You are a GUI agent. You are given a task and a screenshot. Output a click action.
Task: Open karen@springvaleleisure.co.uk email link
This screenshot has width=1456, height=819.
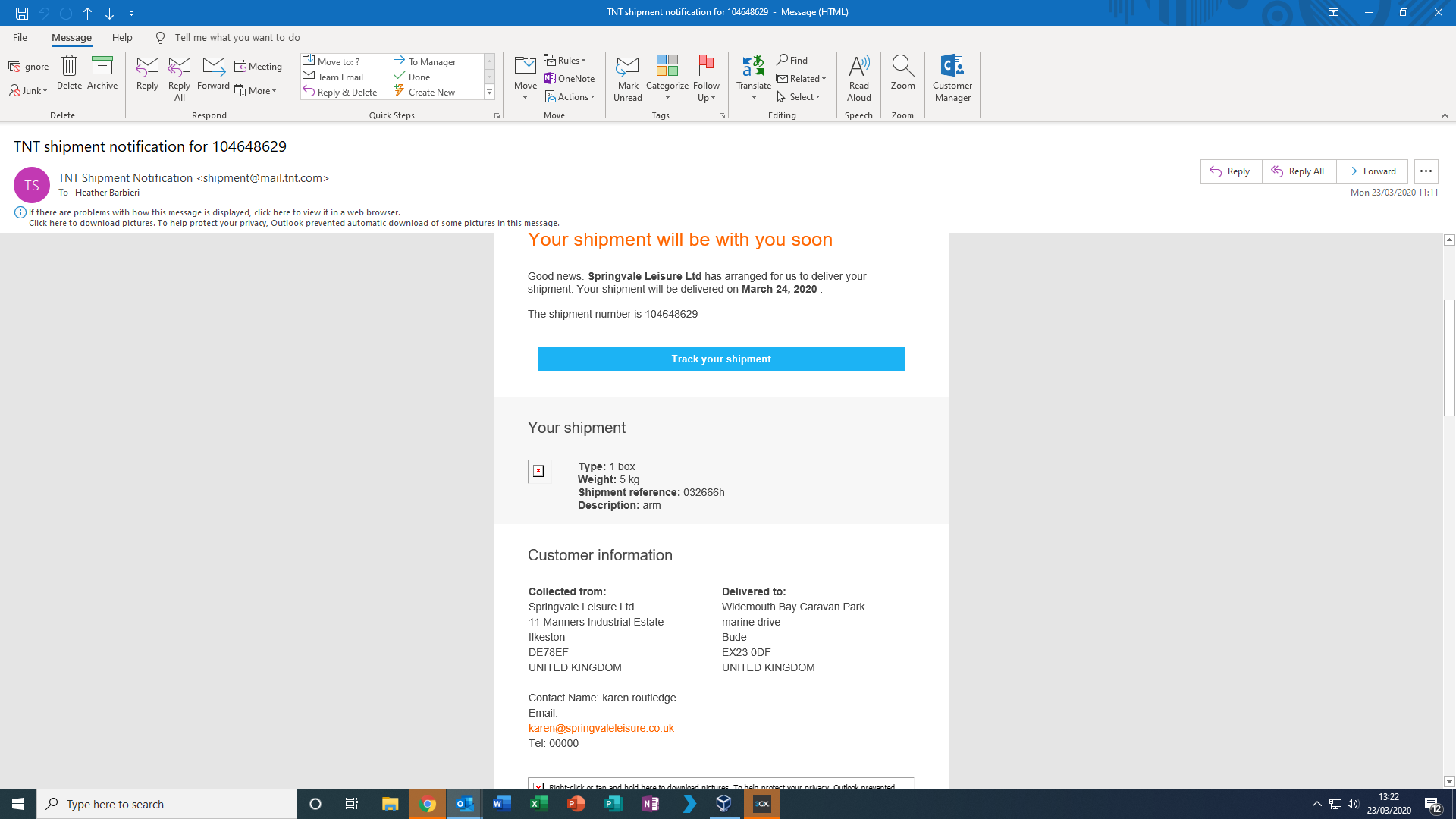601,728
